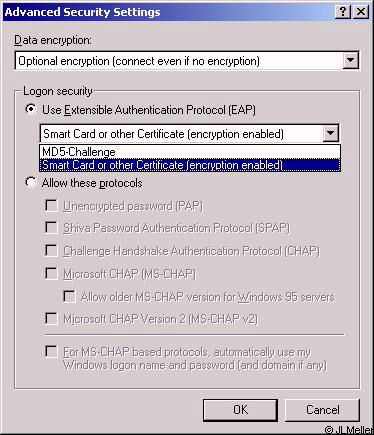Close the Advanced Security Settings dialog
374x435 pixels.
(361, 12)
